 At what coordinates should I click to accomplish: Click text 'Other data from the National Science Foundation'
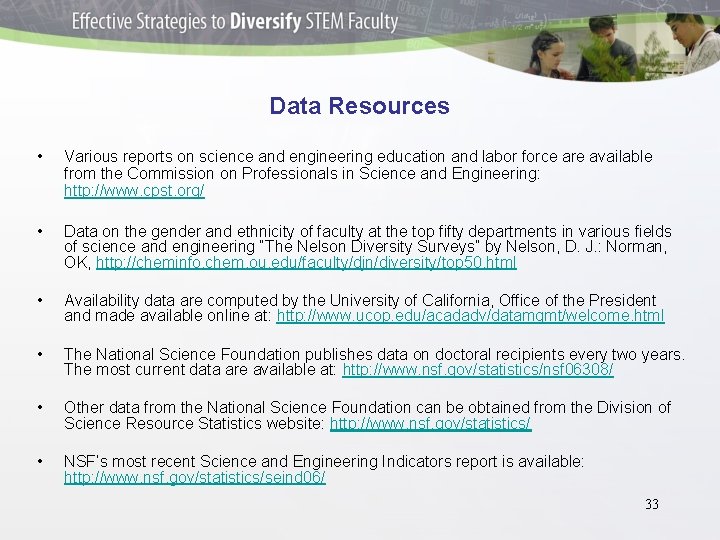pos(237,407)
